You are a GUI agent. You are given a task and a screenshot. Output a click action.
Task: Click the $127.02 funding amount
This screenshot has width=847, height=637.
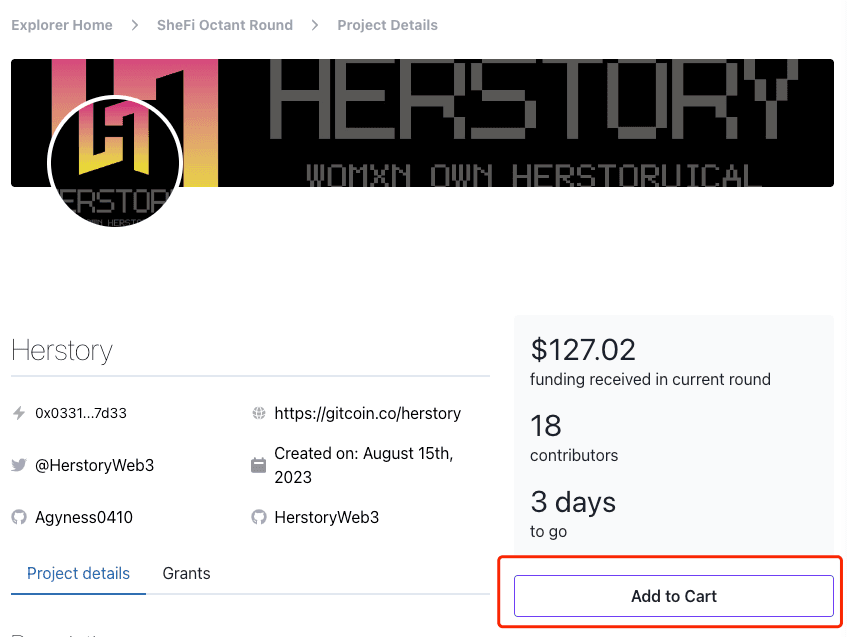583,350
